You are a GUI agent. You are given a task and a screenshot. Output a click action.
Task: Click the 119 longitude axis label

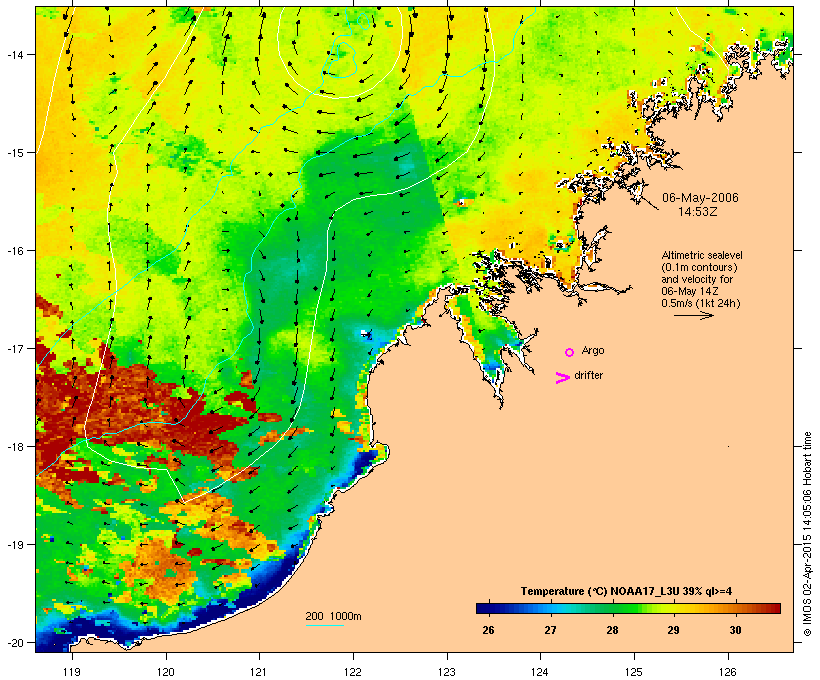[72, 672]
